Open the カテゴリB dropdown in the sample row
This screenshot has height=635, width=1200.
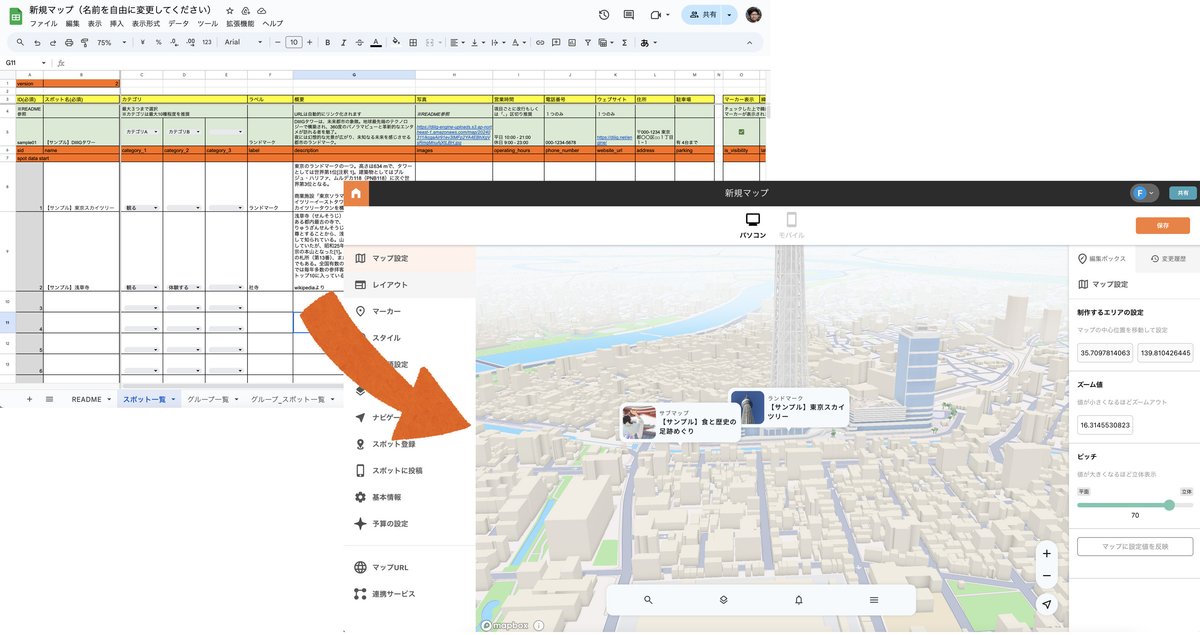183,132
